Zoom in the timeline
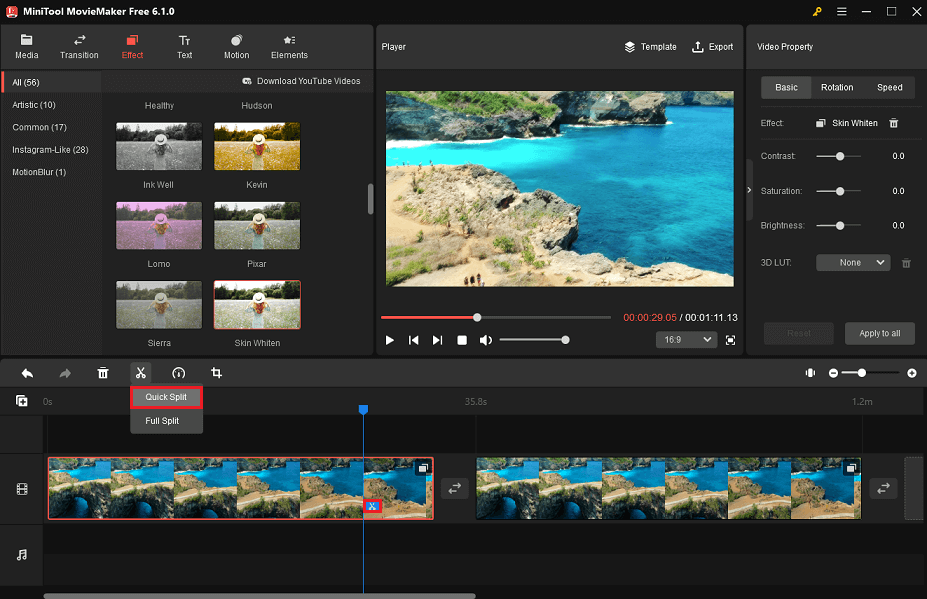Image resolution: width=927 pixels, height=599 pixels. pos(912,373)
